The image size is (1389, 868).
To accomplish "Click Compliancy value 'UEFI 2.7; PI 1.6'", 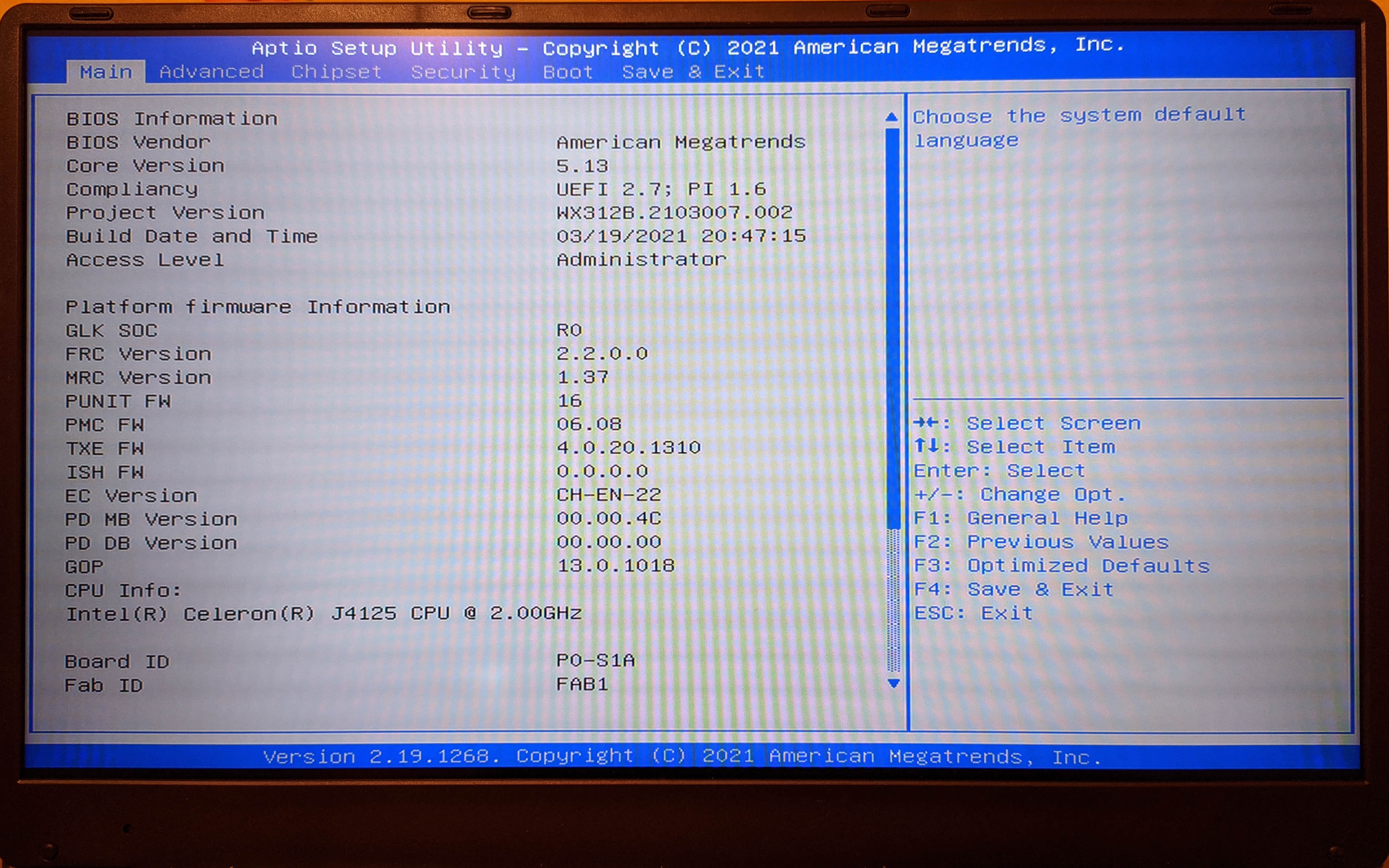I will tap(661, 189).
